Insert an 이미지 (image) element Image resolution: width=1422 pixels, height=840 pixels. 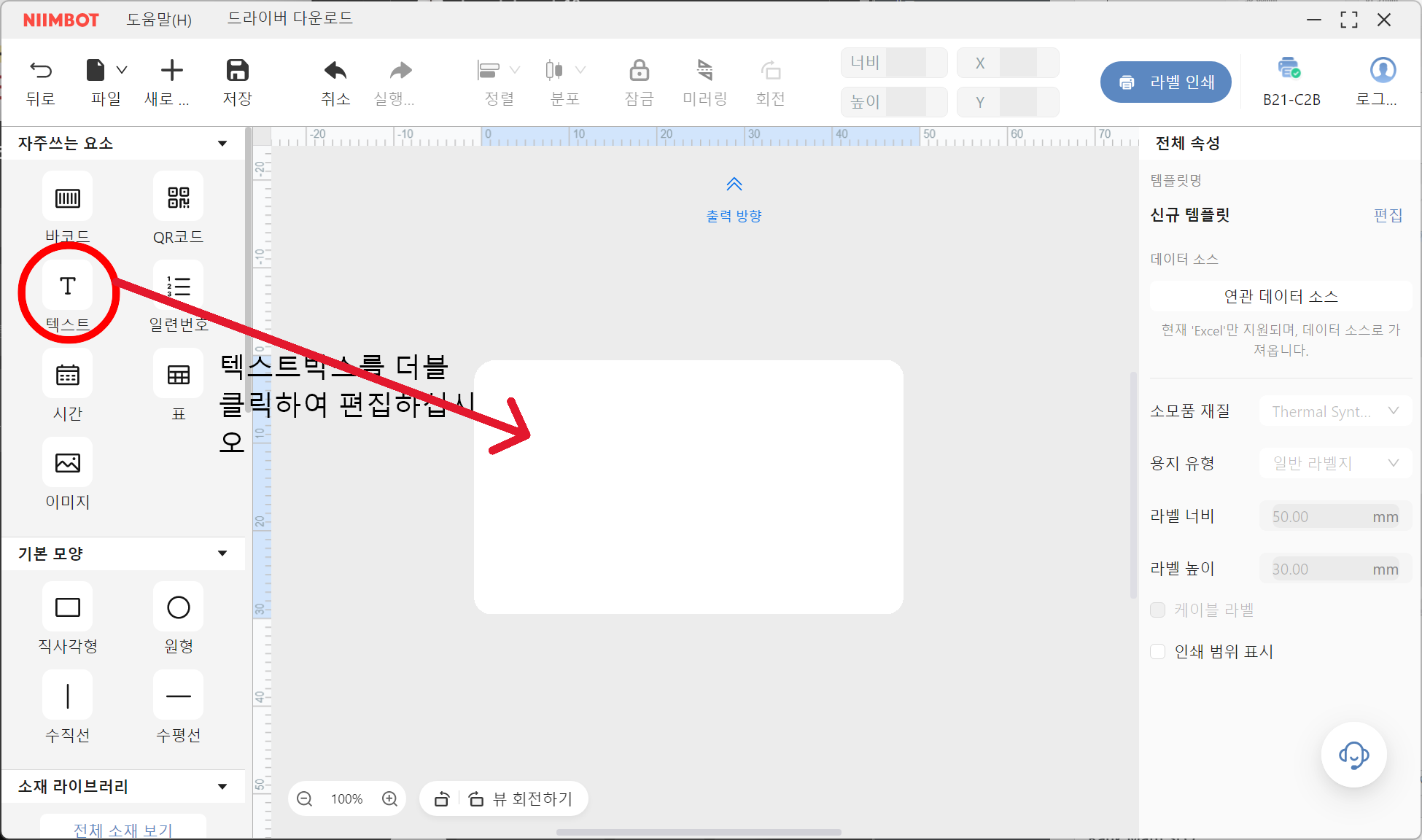[67, 463]
